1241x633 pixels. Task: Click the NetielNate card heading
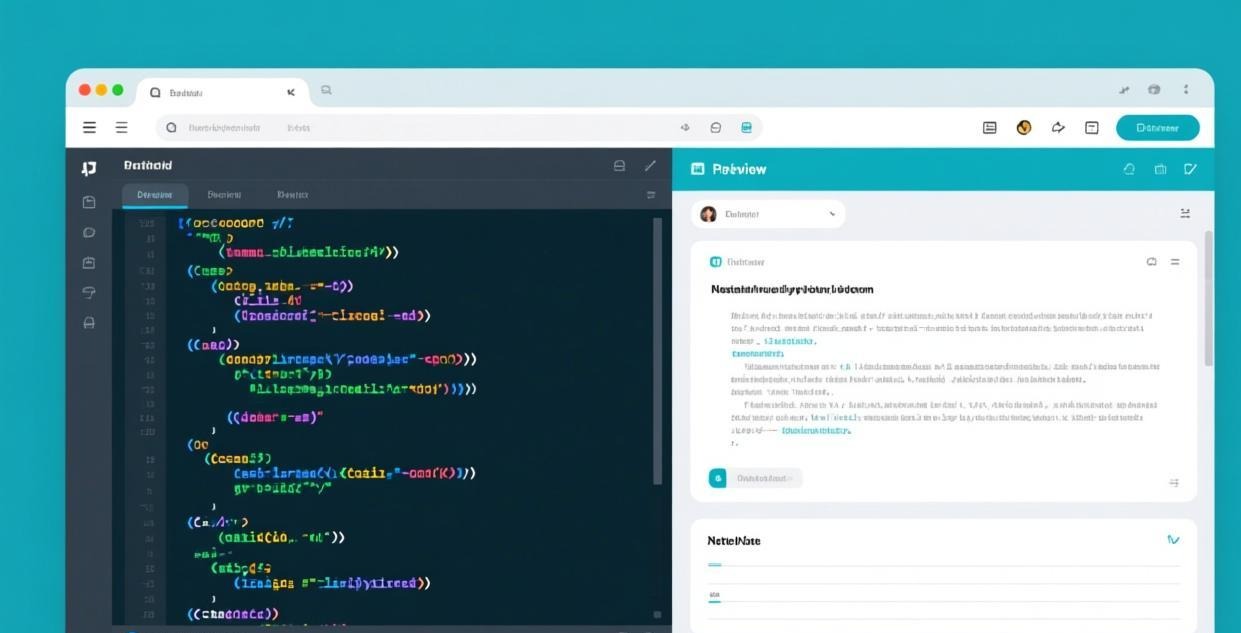(734, 540)
